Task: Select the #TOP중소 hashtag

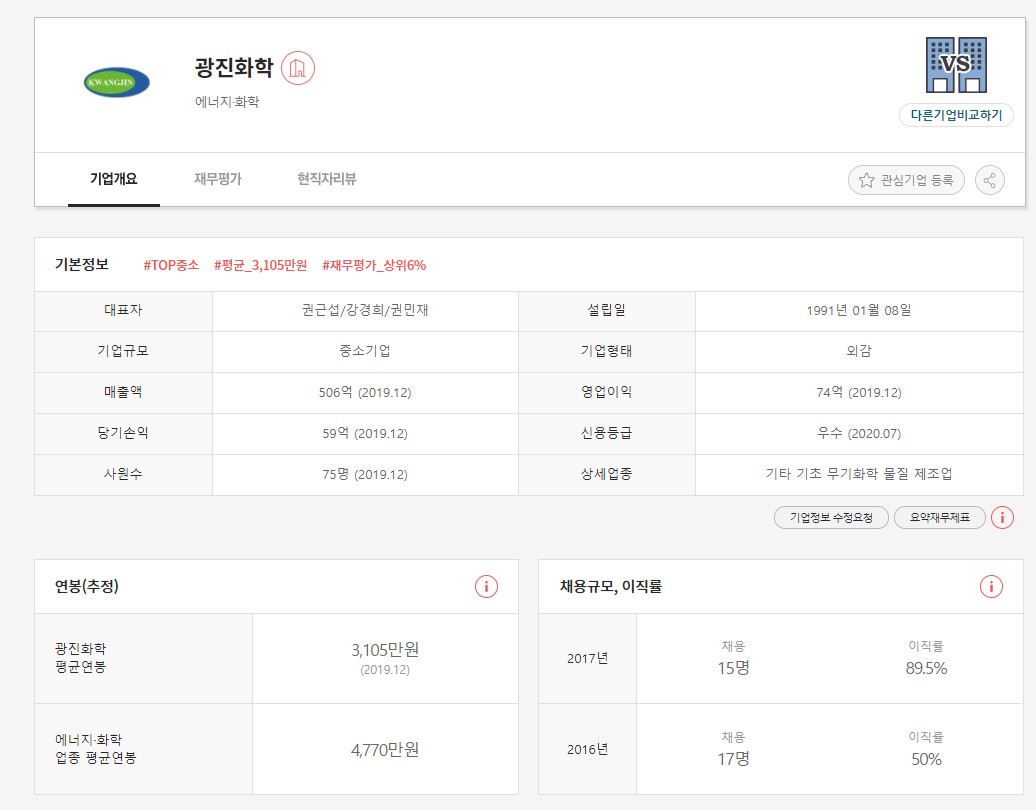Action: 171,265
